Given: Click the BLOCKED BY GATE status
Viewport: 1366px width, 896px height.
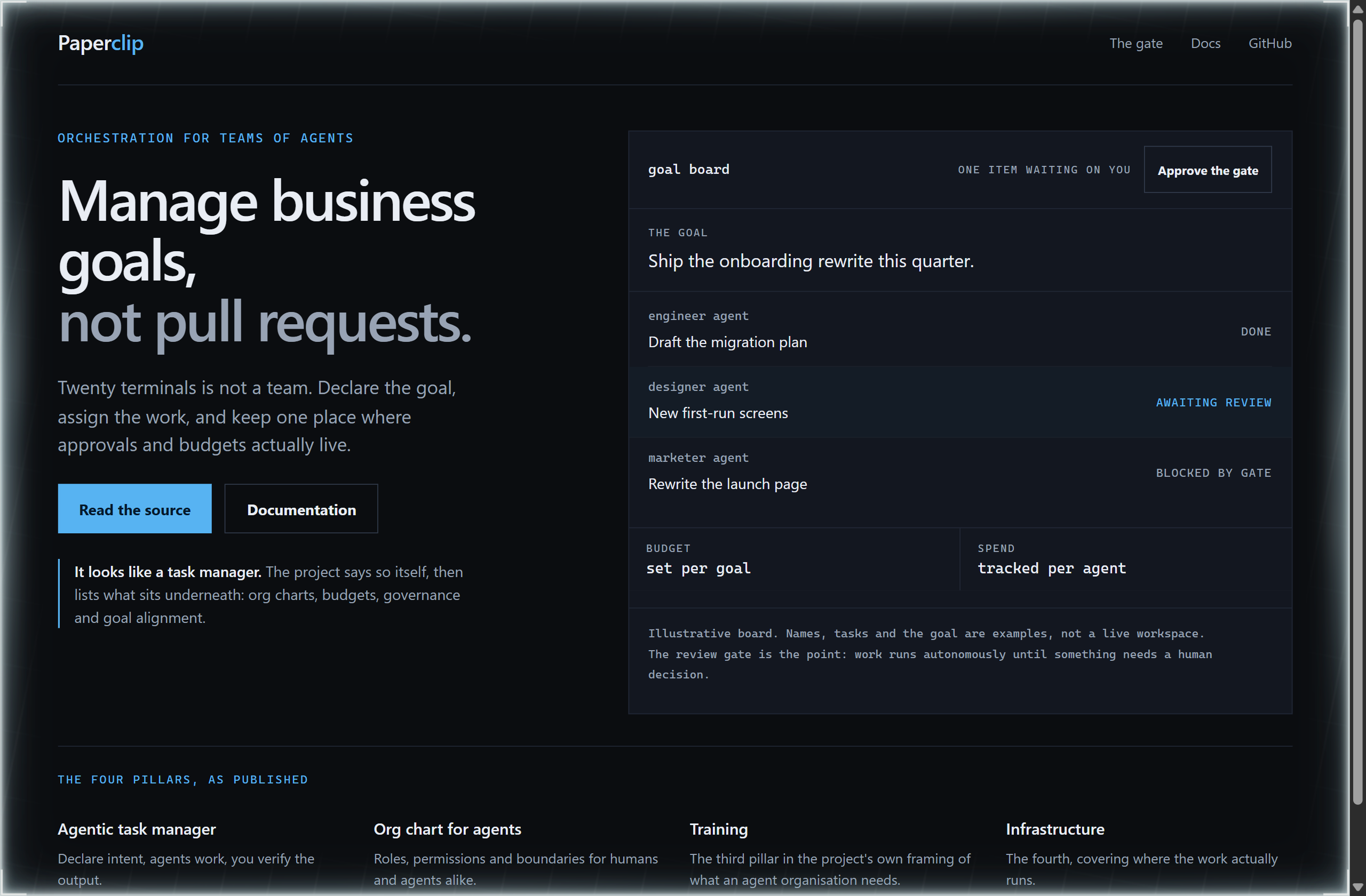Looking at the screenshot, I should point(1213,473).
